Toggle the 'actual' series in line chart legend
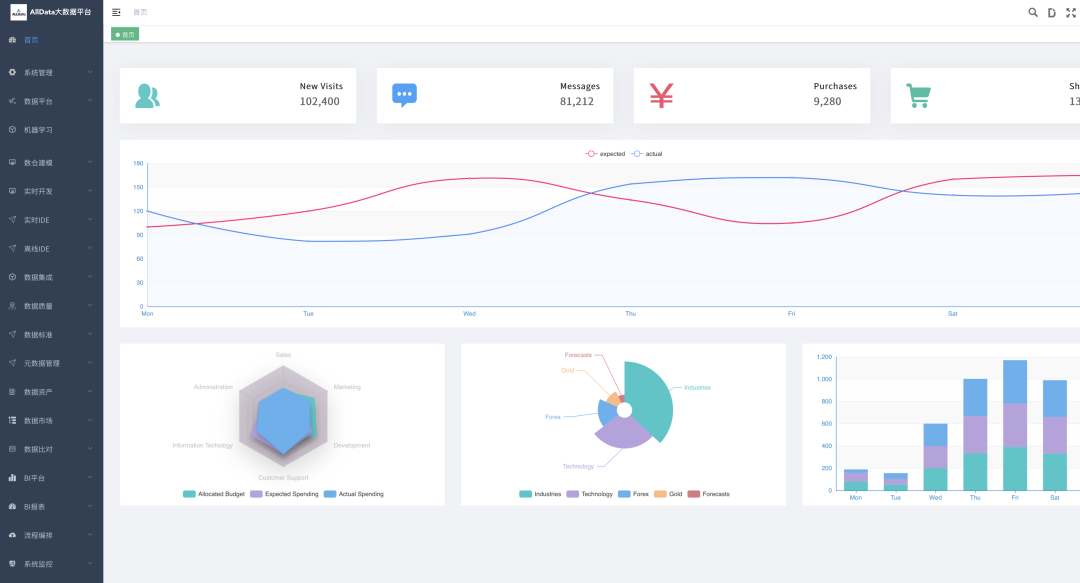 coord(647,154)
